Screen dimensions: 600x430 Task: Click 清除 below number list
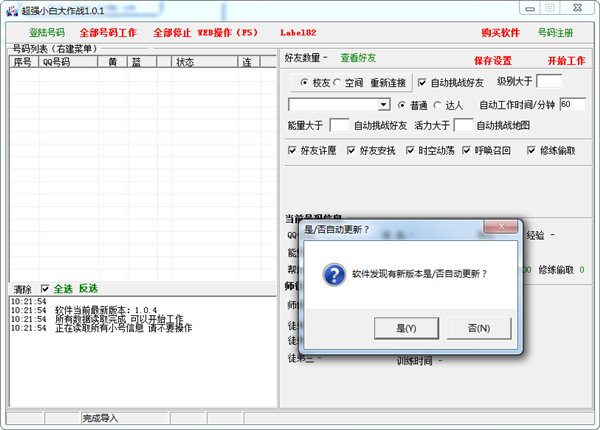coord(23,289)
